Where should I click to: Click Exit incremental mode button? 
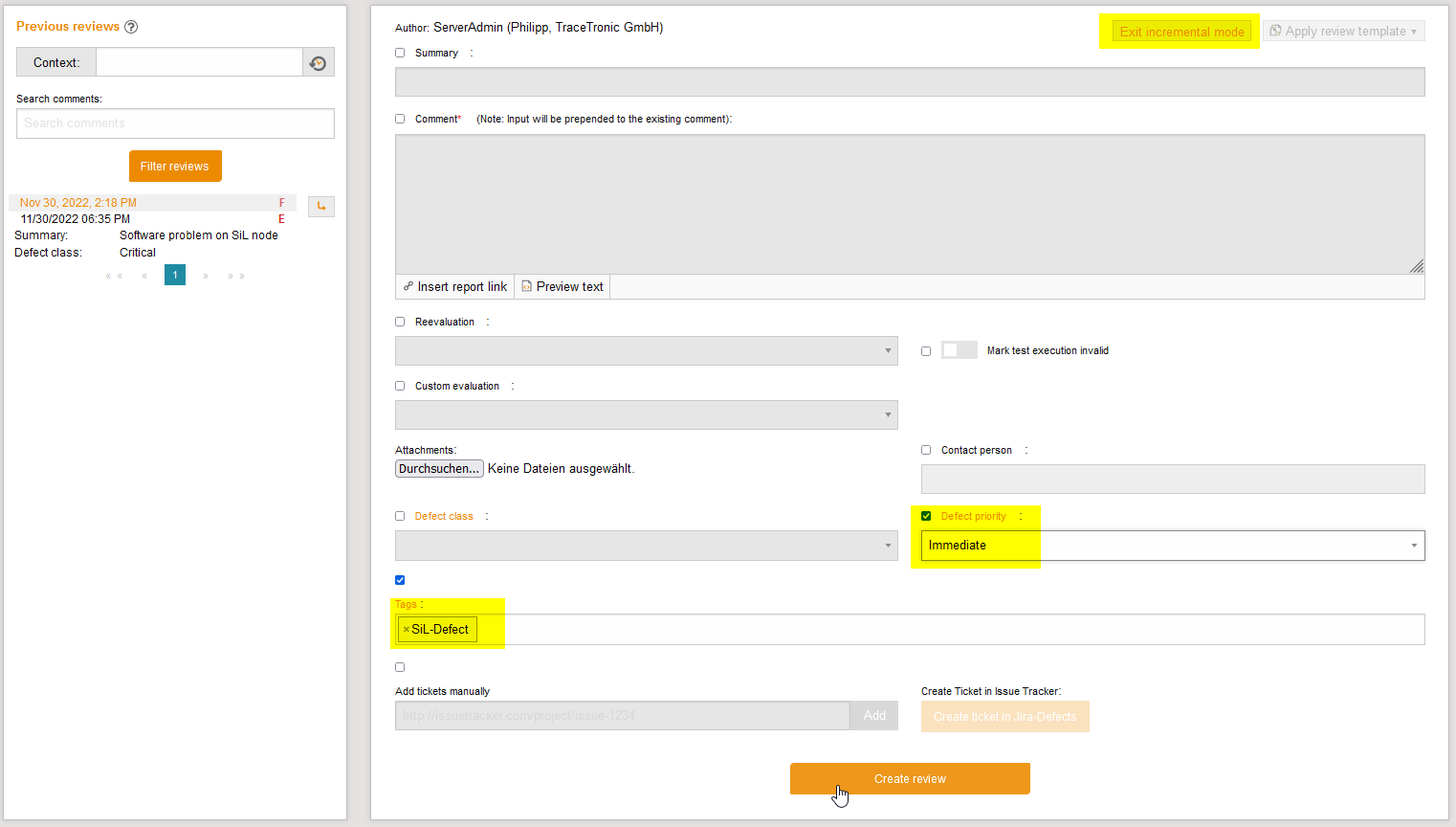[1181, 32]
